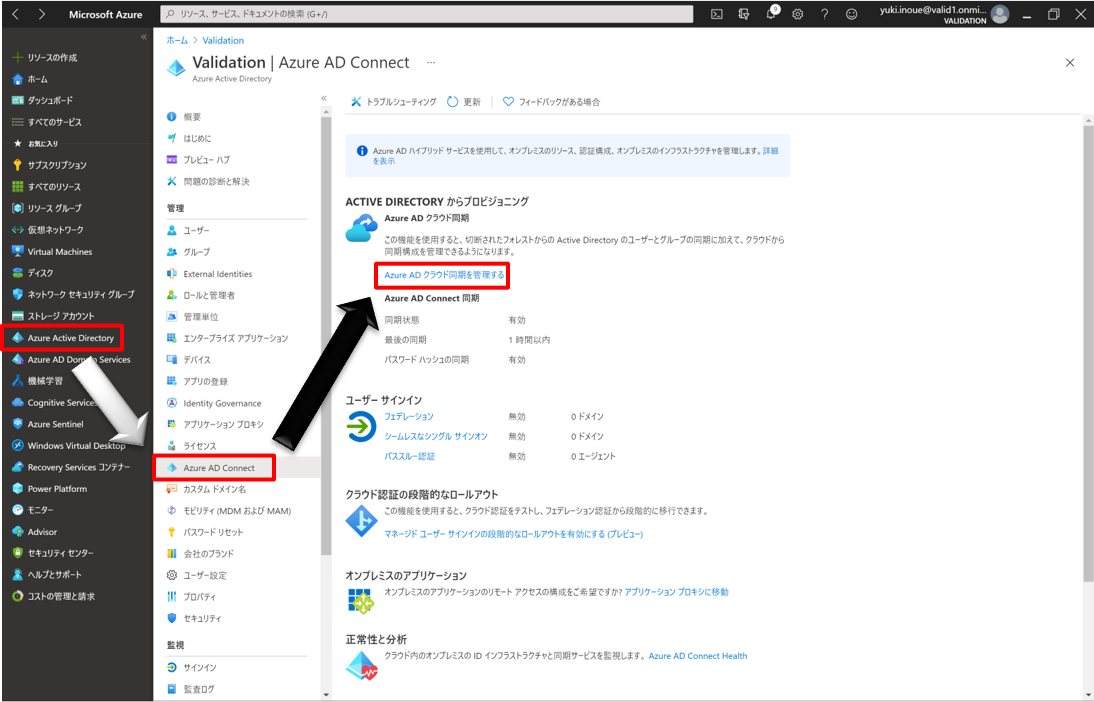
Task: Open ヘルプとサポート in sidebar
Action: (x=47, y=574)
